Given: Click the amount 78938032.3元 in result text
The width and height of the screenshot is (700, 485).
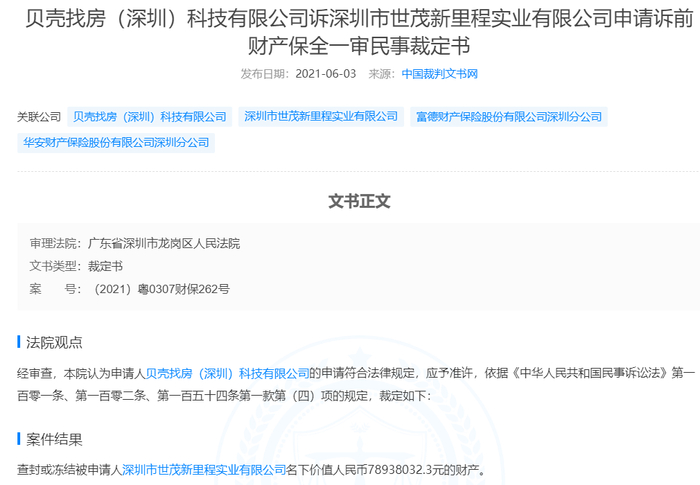Looking at the screenshot, I should (x=406, y=470).
